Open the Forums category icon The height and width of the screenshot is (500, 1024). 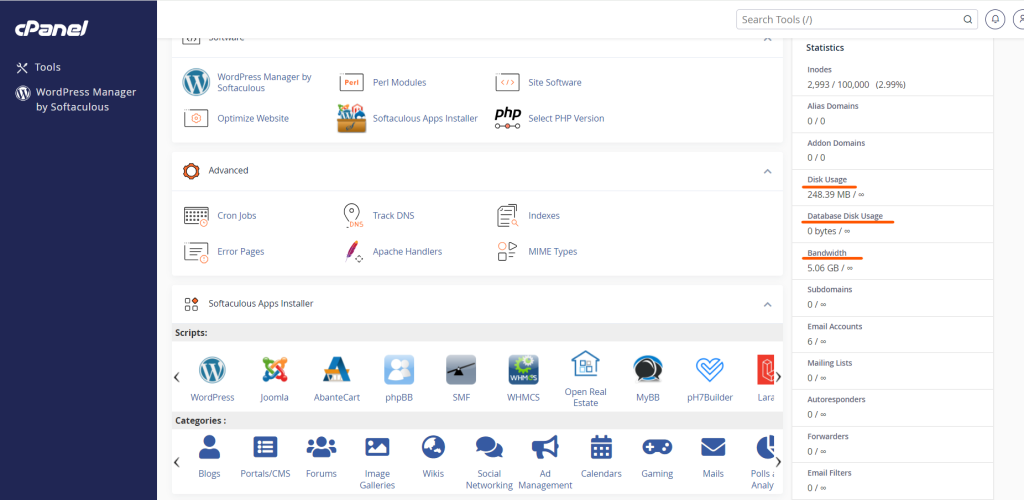tap(321, 447)
